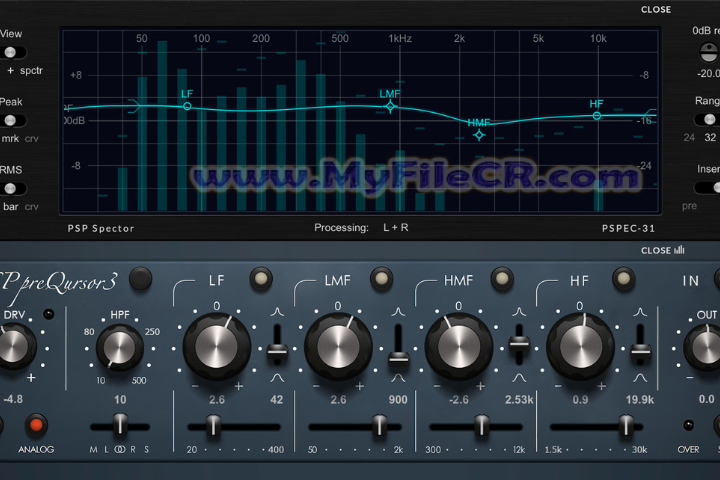
Task: Click the OUT level knob
Action: click(x=705, y=348)
